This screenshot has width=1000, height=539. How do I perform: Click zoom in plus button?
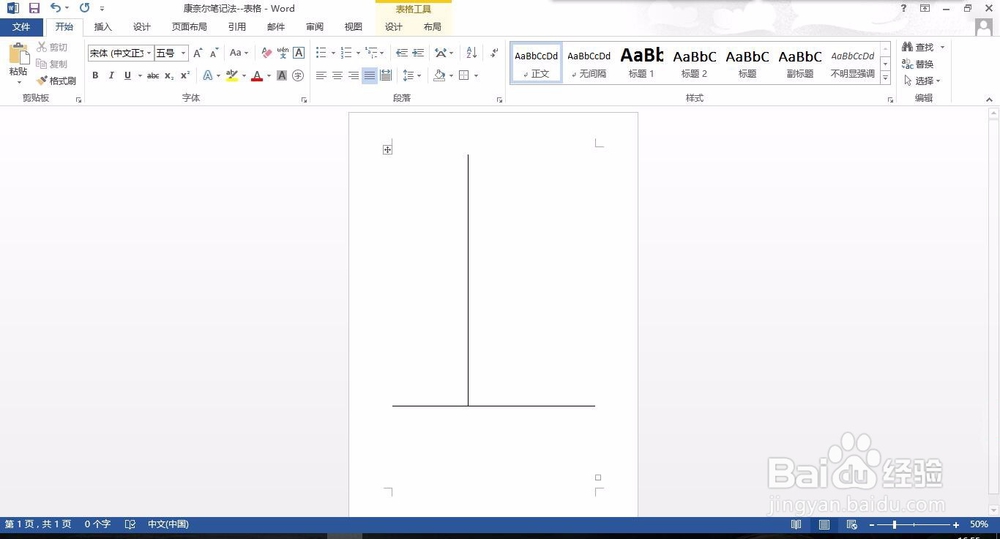coord(956,524)
